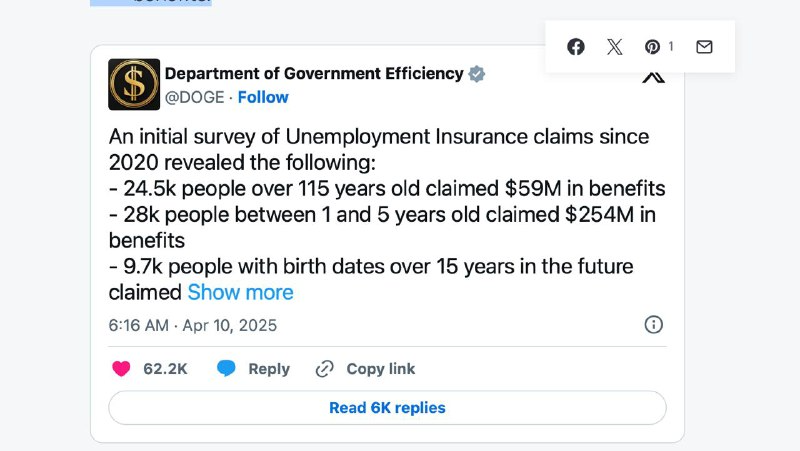Like the tweet with heart icon

(121, 369)
